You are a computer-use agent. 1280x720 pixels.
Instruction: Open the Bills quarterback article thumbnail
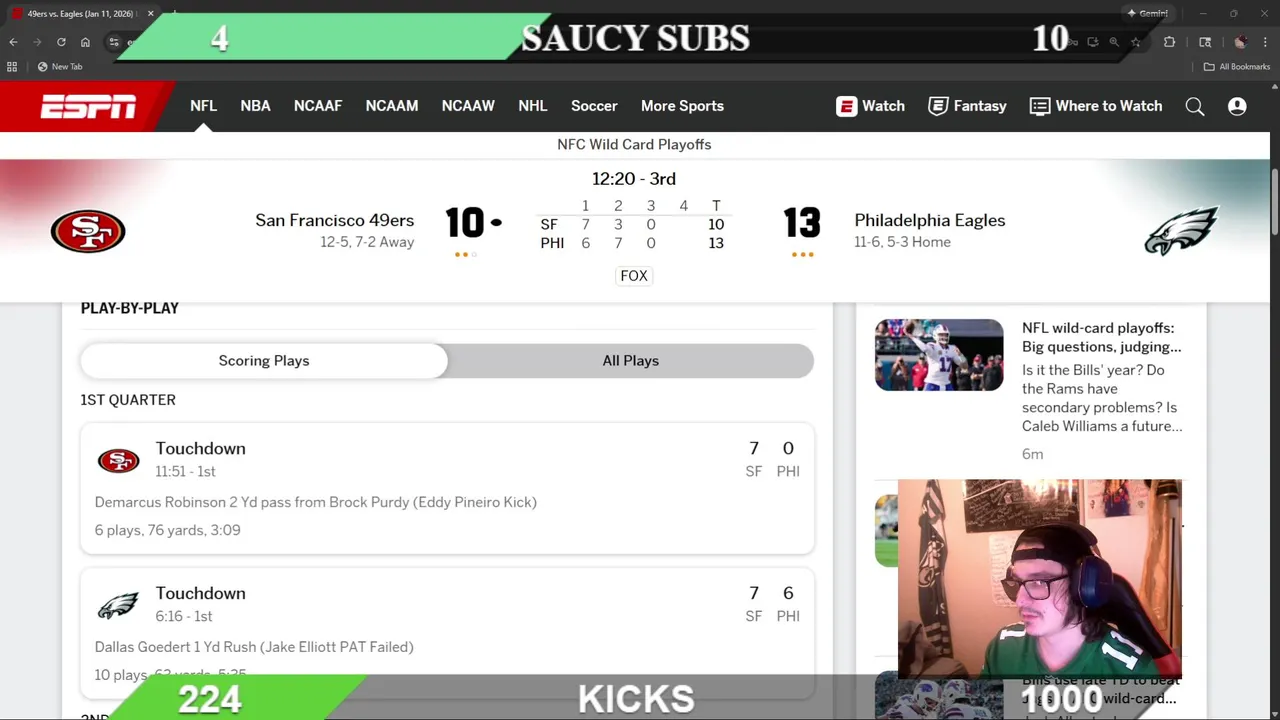pyautogui.click(x=939, y=355)
